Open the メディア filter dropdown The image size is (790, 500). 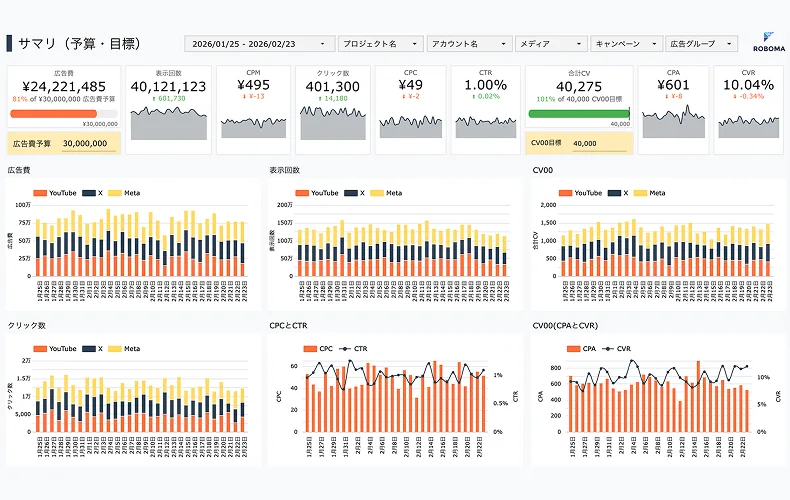click(x=550, y=44)
